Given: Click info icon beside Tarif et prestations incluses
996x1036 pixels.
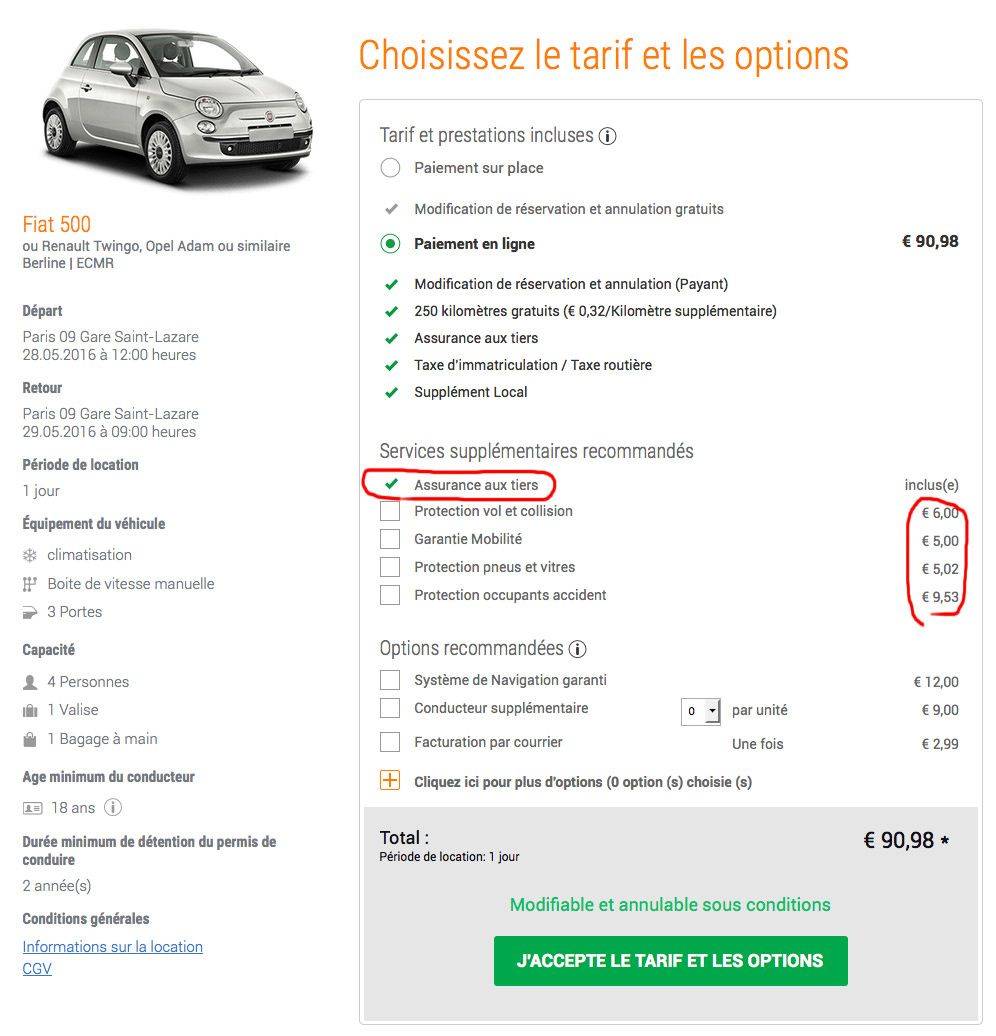Looking at the screenshot, I should click(607, 136).
